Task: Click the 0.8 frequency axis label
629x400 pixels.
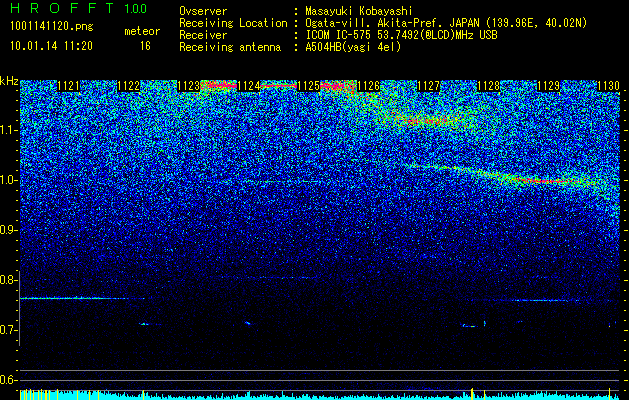Action: point(8,280)
